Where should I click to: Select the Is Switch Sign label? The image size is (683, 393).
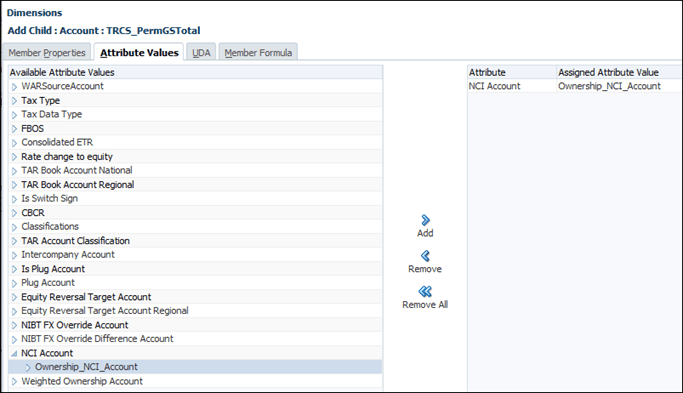50,199
